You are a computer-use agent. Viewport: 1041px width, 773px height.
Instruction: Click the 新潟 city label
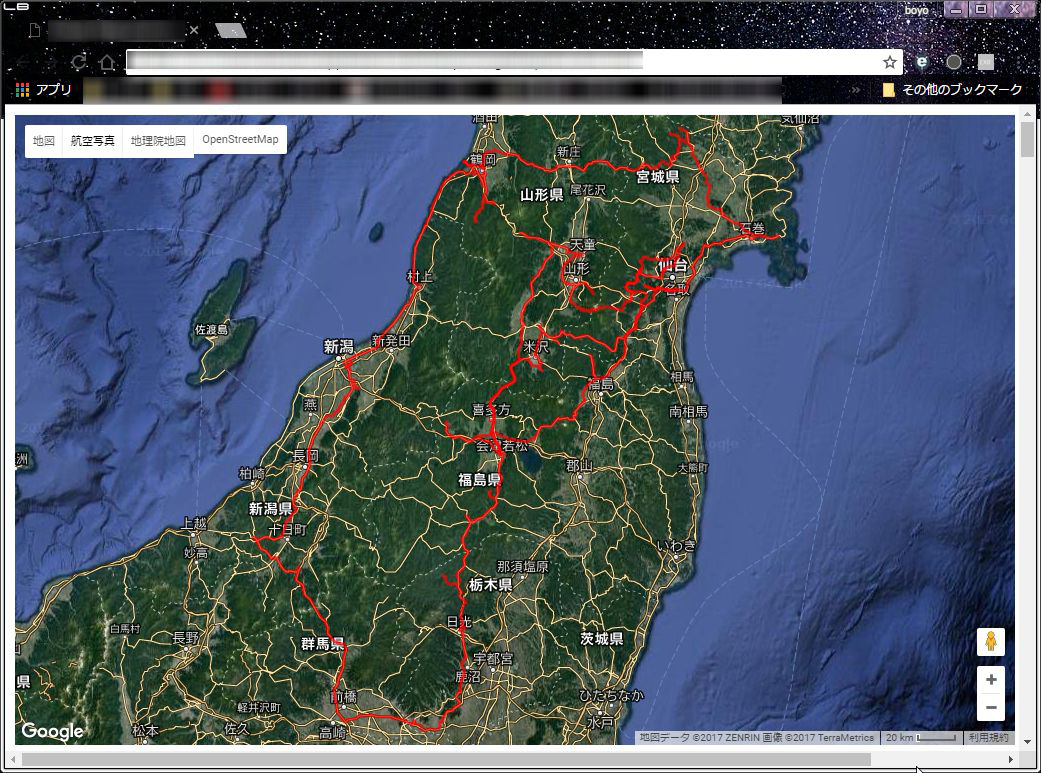[339, 346]
